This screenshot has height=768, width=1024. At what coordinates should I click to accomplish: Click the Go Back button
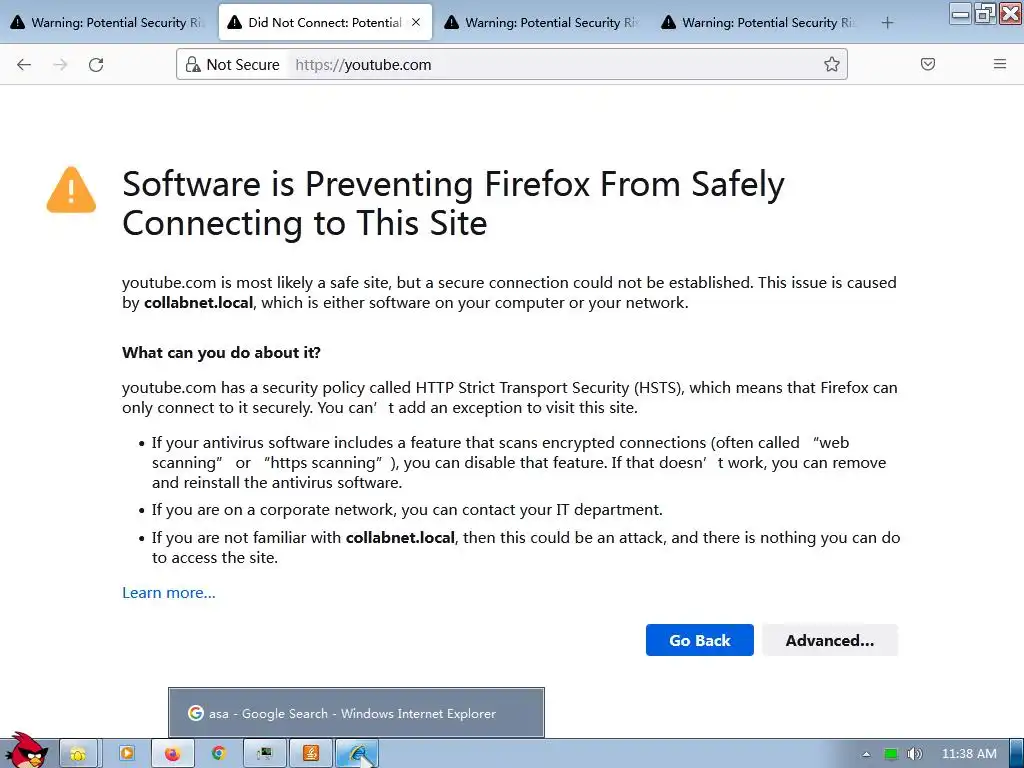click(699, 640)
